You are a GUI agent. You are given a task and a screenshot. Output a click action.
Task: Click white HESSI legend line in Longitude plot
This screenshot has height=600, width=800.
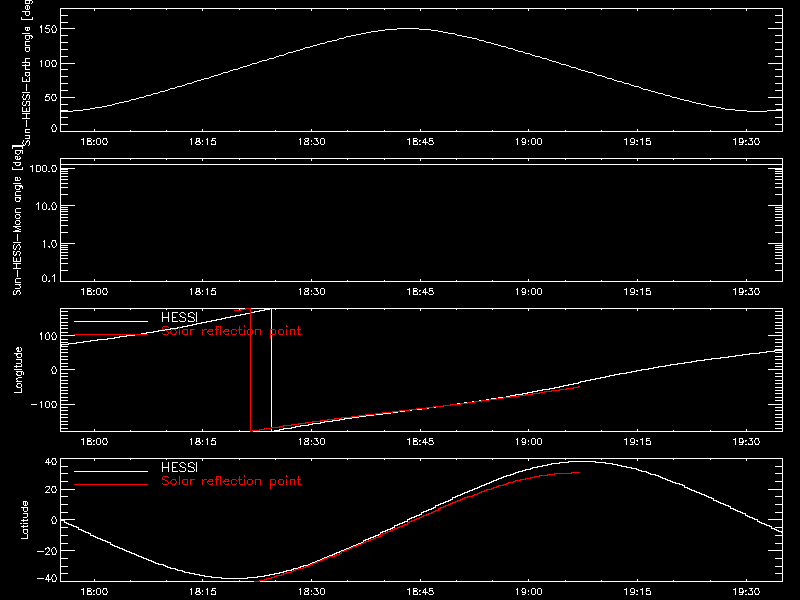point(111,321)
